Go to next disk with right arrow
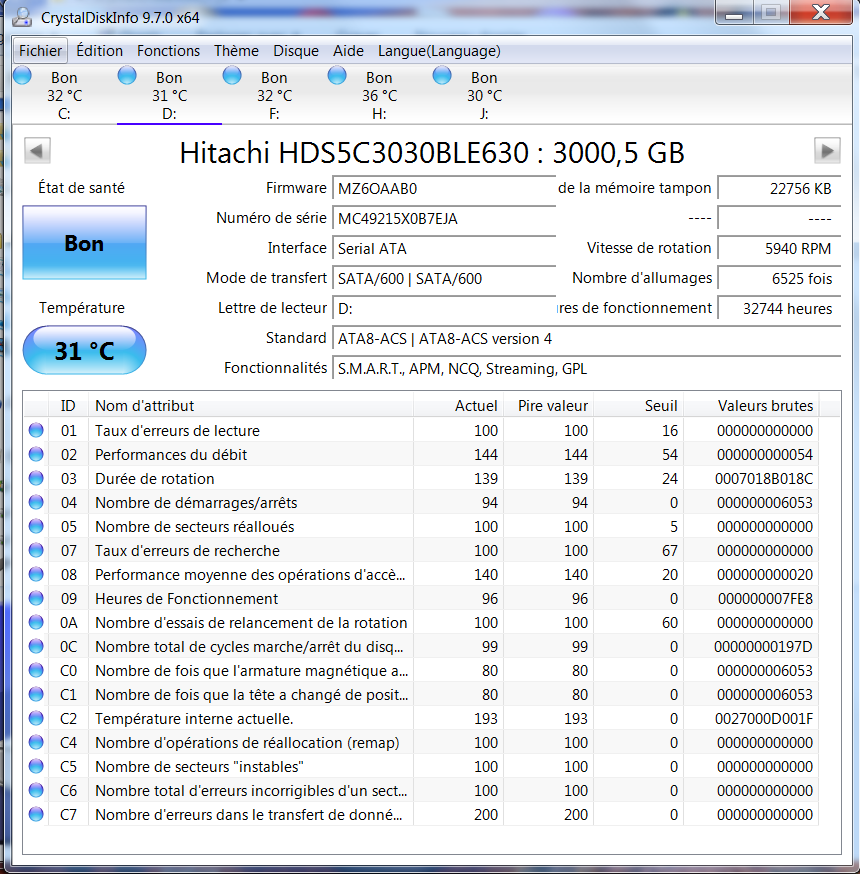This screenshot has width=860, height=874. pos(826,151)
